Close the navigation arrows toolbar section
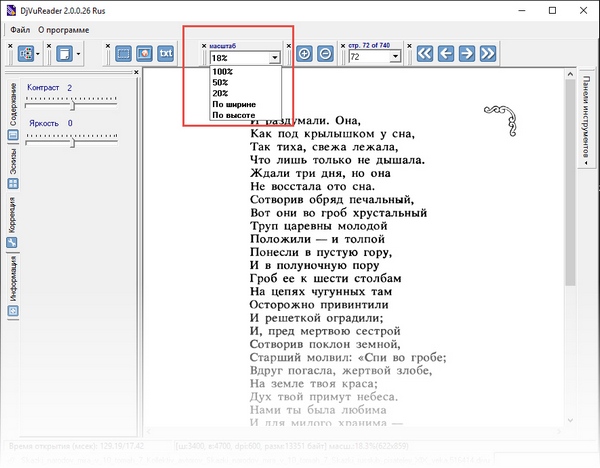This screenshot has height=468, width=600. (409, 46)
